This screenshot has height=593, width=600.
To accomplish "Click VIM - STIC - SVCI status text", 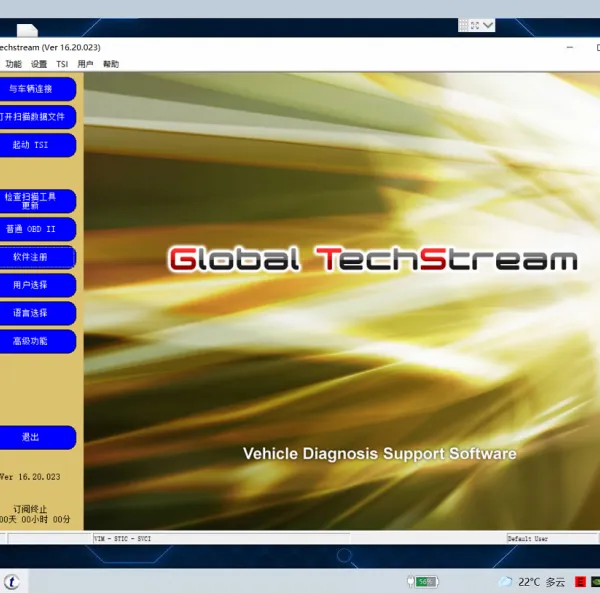I will [x=122, y=539].
